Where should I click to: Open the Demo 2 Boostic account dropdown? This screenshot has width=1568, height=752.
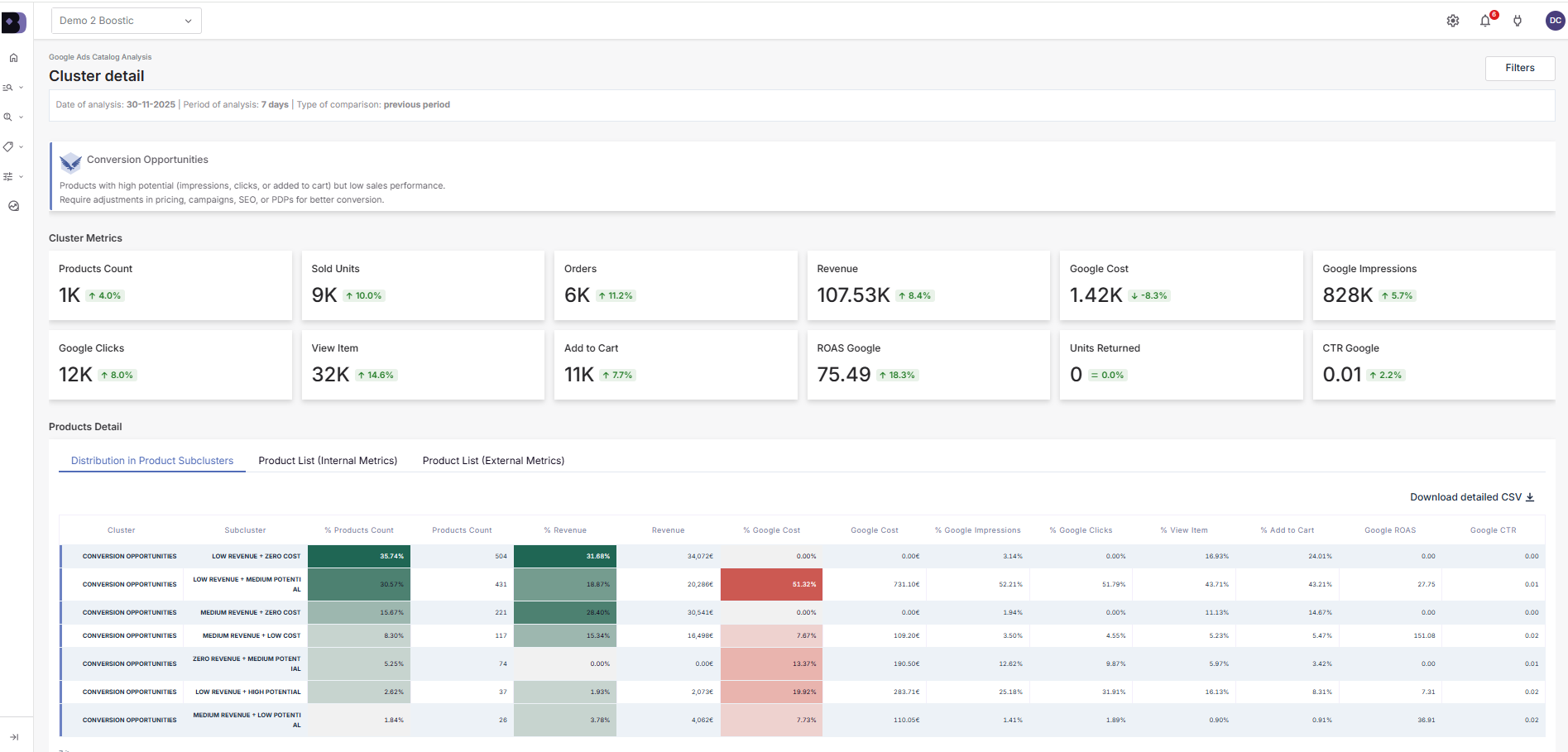[126, 21]
